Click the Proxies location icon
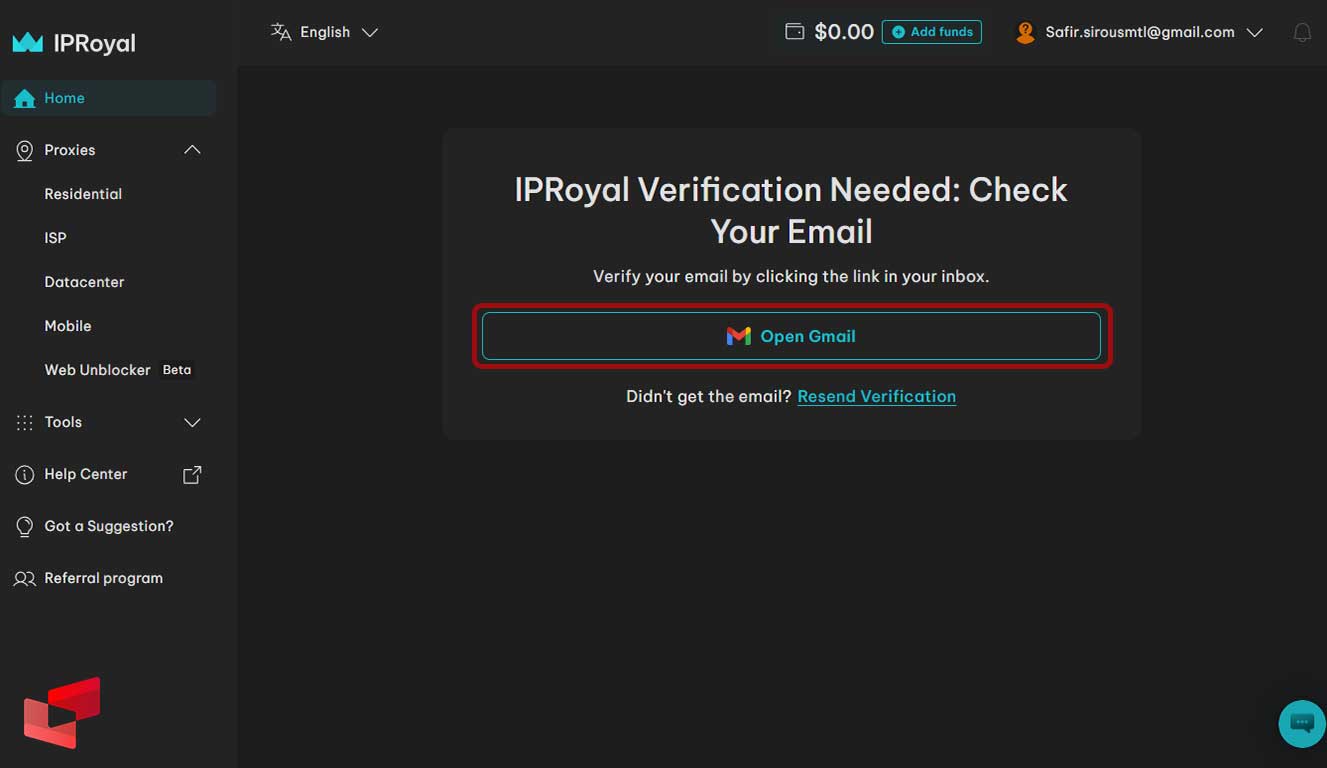This screenshot has width=1327, height=768. pos(23,150)
